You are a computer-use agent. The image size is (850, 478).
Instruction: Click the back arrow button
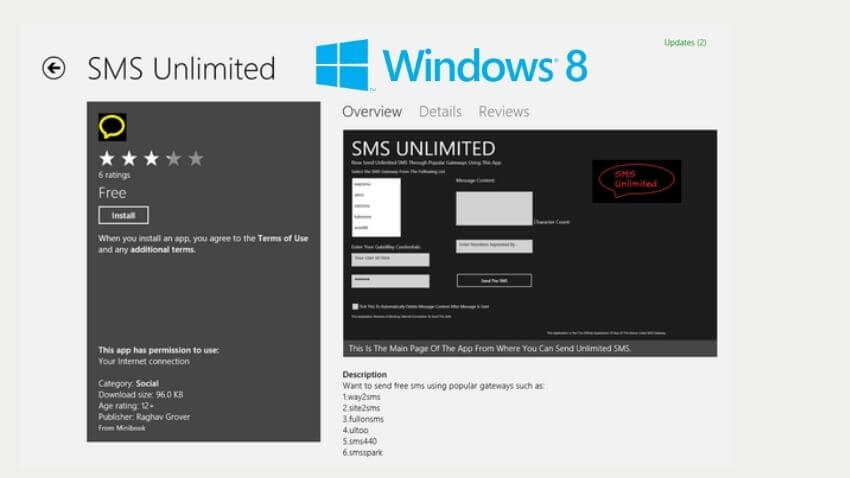53,68
